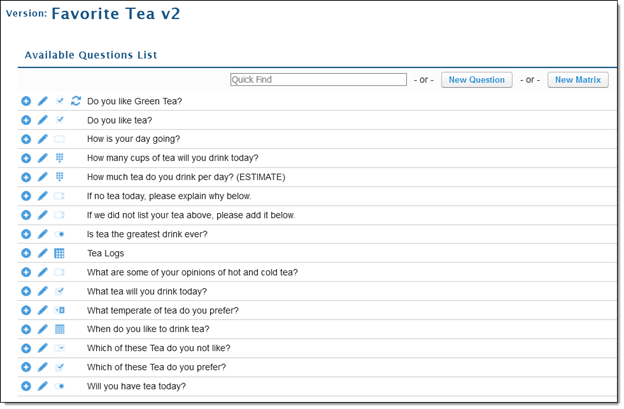The image size is (624, 409).
Task: Edit 'When do you like to drink tea?' pencil
Action: coord(43,329)
